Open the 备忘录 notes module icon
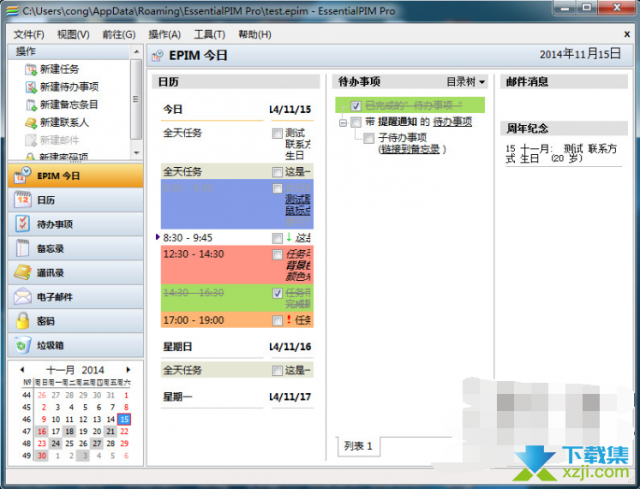Image resolution: width=640 pixels, height=489 pixels. [x=22, y=248]
